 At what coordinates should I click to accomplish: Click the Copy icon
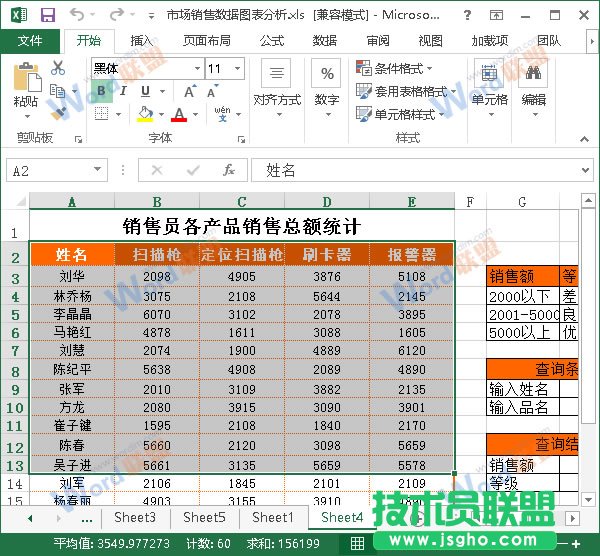58,91
